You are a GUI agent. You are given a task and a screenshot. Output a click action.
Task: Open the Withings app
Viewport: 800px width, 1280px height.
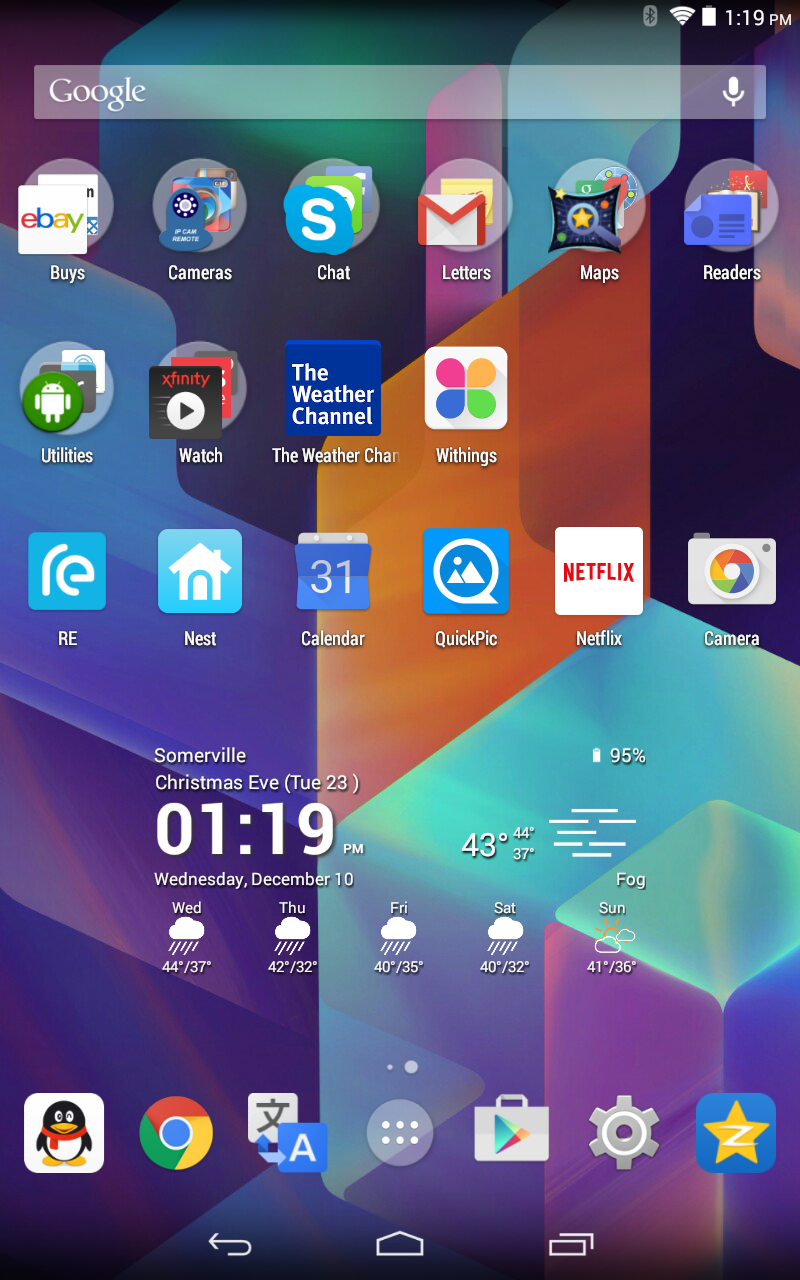point(466,388)
